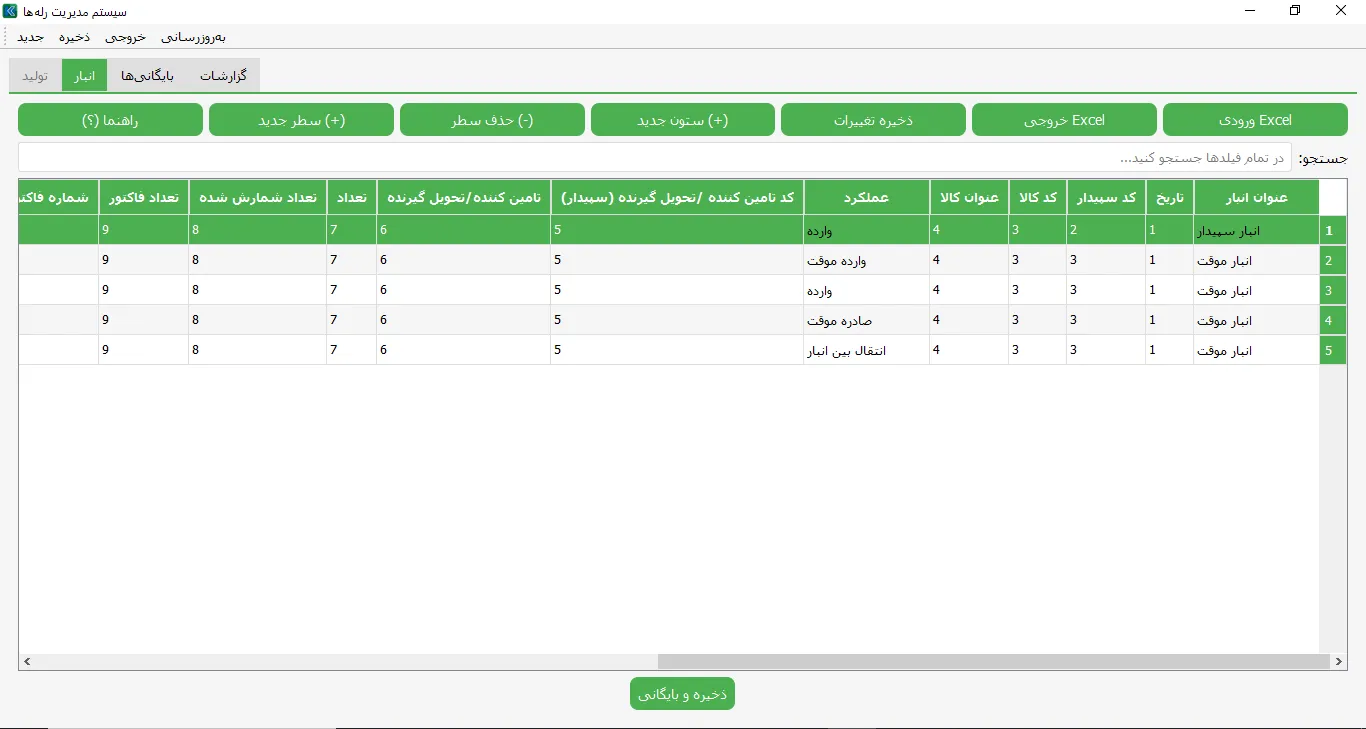Focus the جستجو search field
The height and width of the screenshot is (729, 1366).
[655, 158]
